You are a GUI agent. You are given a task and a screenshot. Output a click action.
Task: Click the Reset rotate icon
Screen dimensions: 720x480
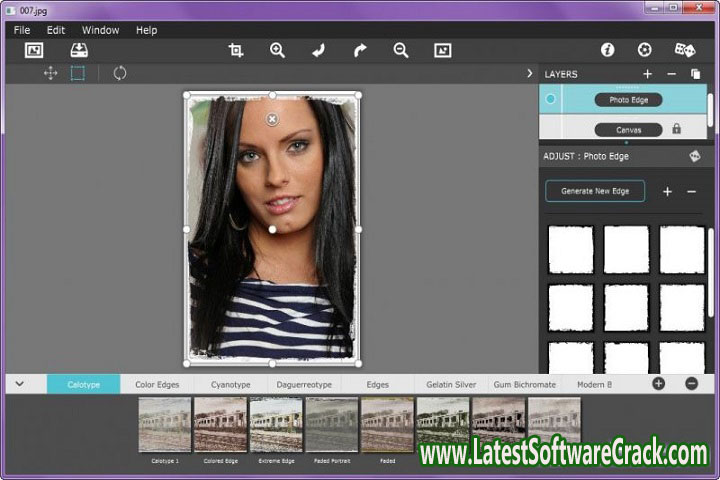click(120, 73)
